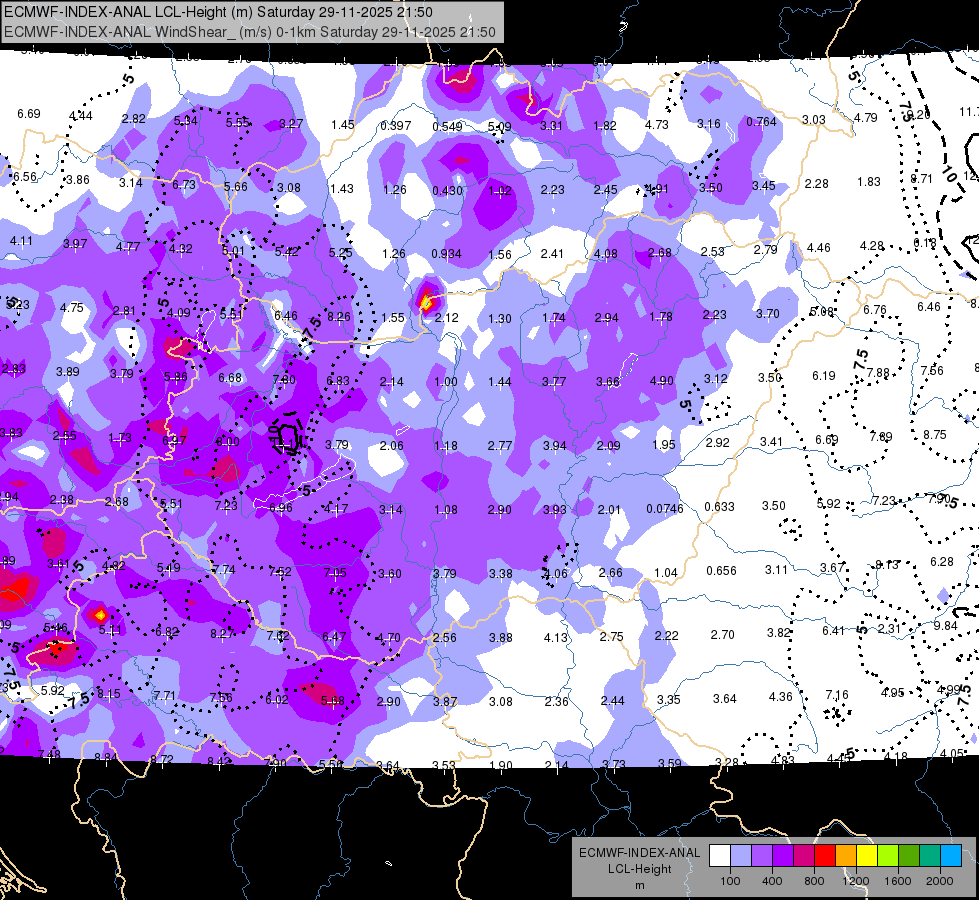The width and height of the screenshot is (979, 900).
Task: Click the wind shear value 6.76
Action: [x=875, y=309]
